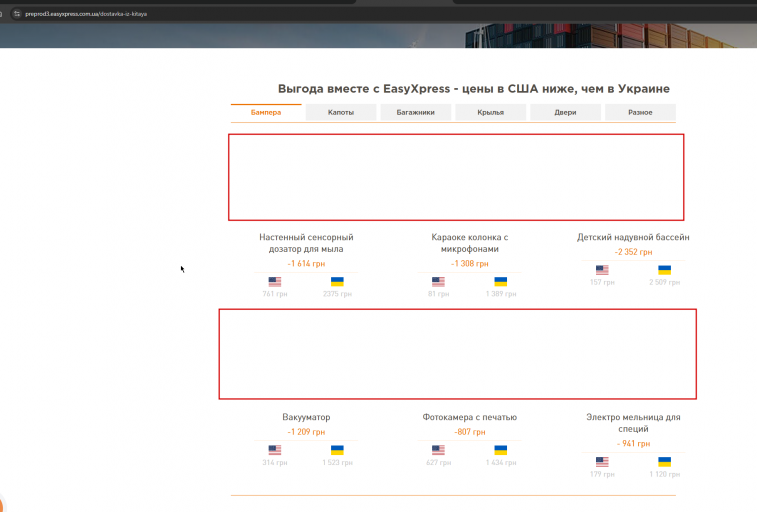This screenshot has height=512, width=757.
Task: Click the - 941 грн savings text
Action: tap(633, 443)
